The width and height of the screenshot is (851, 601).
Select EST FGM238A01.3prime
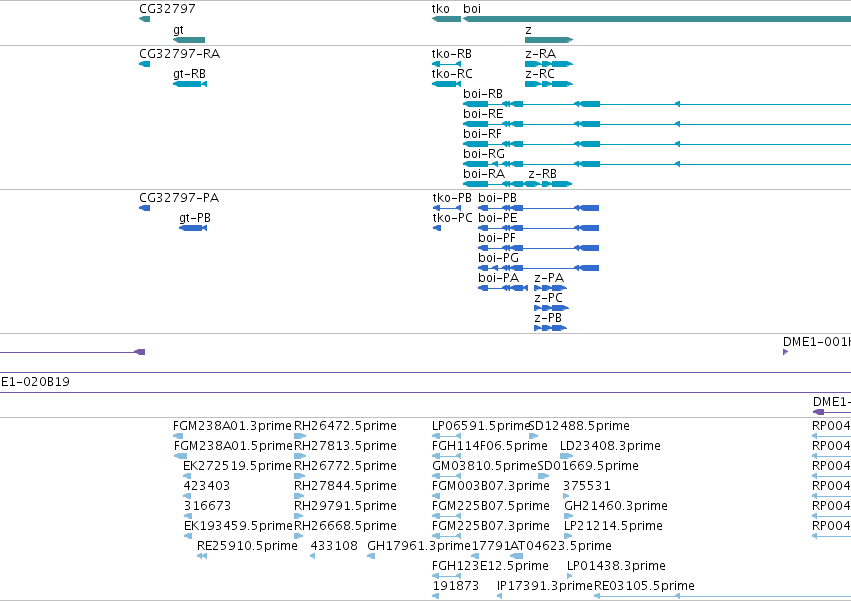pyautogui.click(x=232, y=426)
